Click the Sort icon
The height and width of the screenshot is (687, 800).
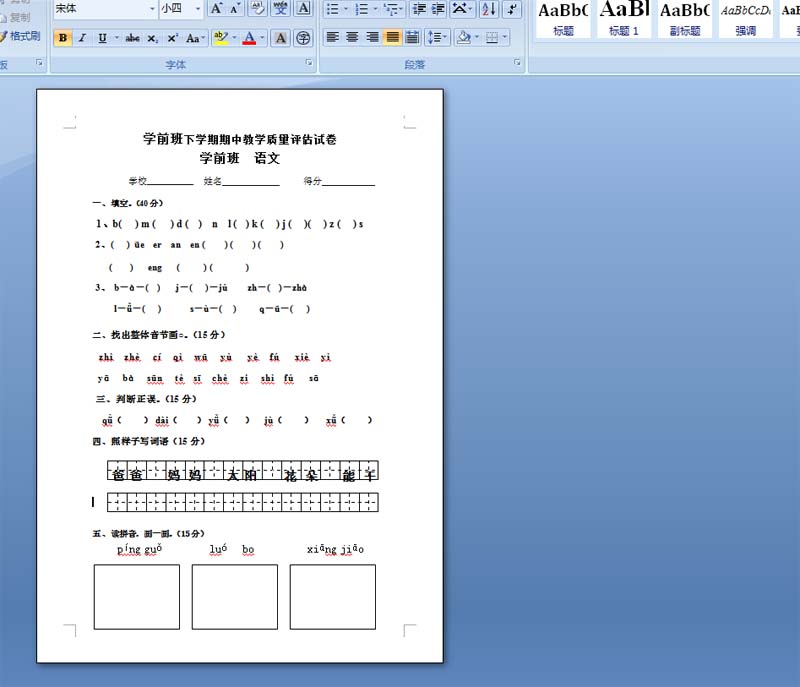(489, 8)
